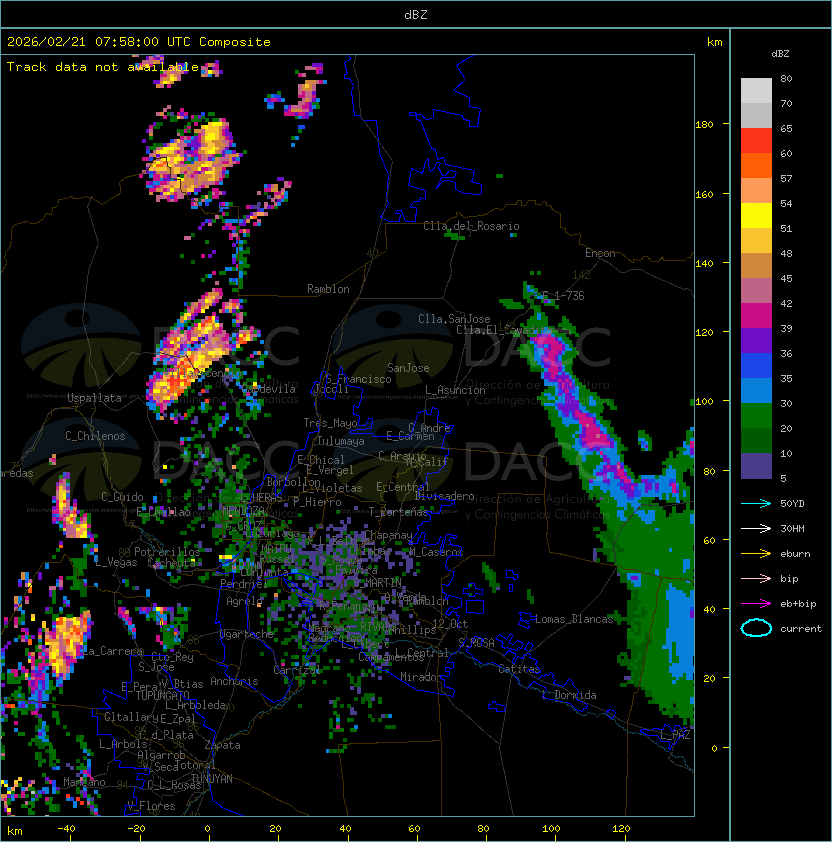
Task: Click the pink bip arrow in legend
Action: 756,578
